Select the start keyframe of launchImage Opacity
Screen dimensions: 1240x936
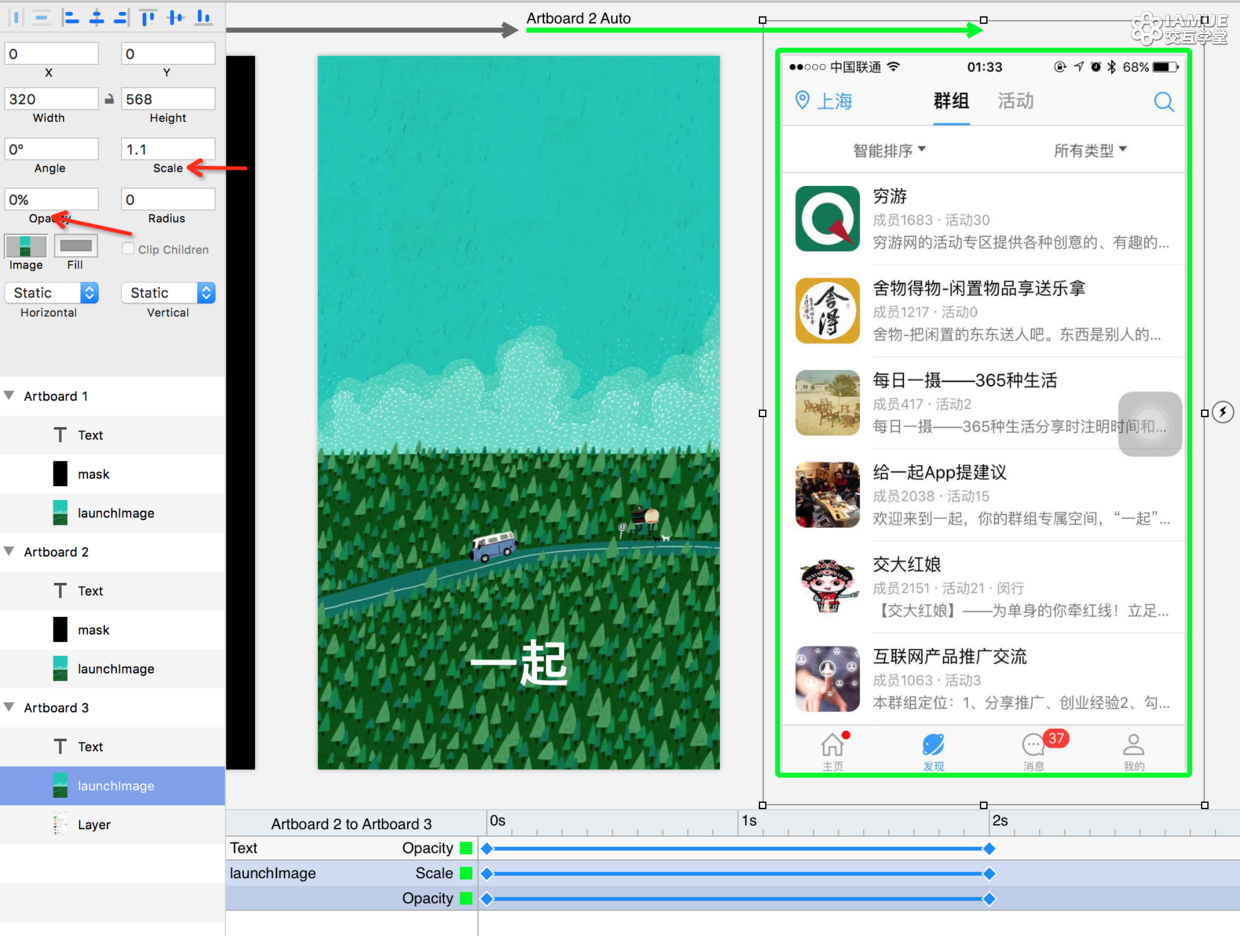click(x=487, y=898)
